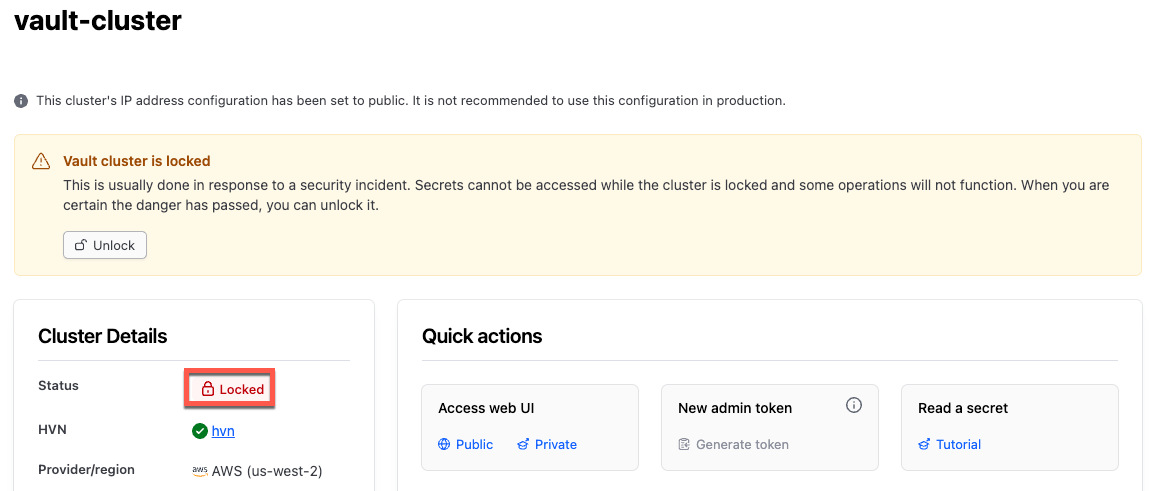Click the open padlock icon on Unlock button
Viewport: 1155px width, 491px height.
tap(81, 245)
